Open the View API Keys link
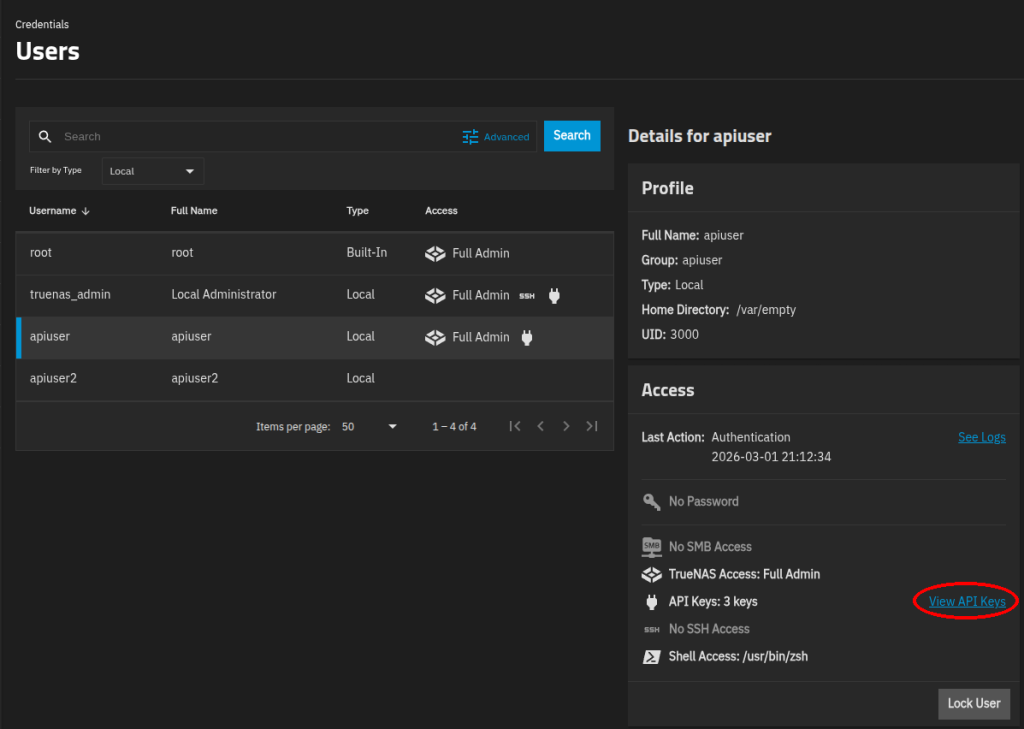Image resolution: width=1024 pixels, height=729 pixels. 966,602
